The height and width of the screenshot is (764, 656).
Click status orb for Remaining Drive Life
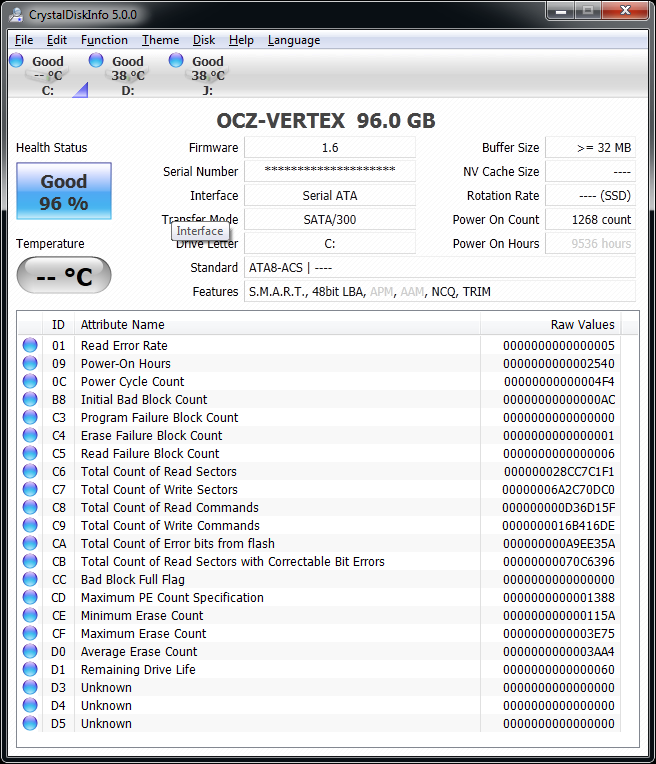pos(30,670)
